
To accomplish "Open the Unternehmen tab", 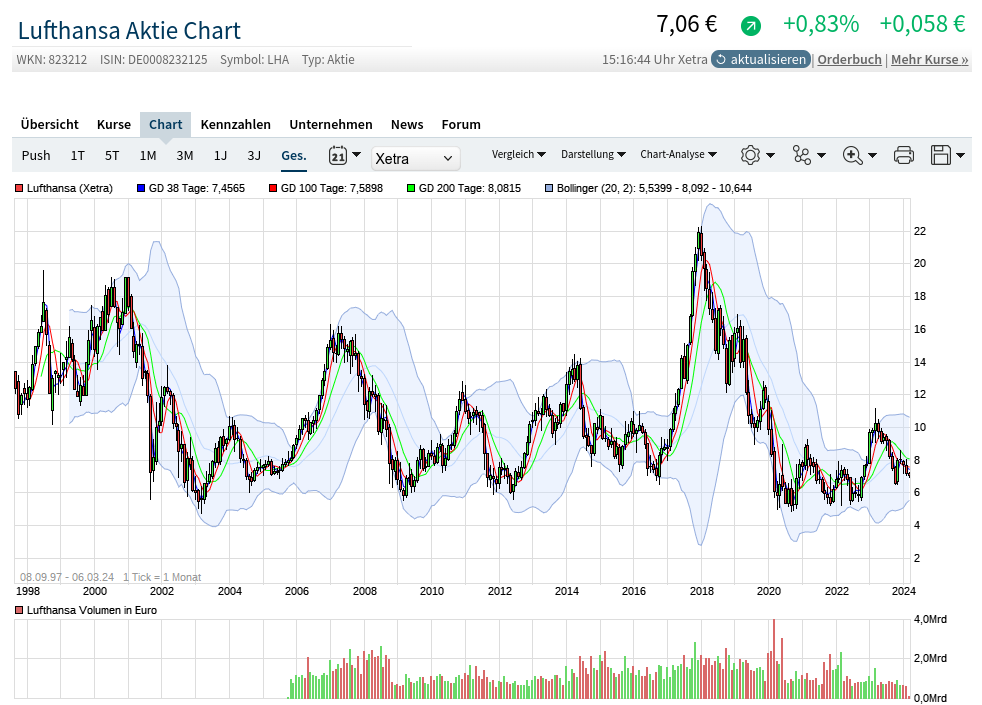I will [331, 125].
